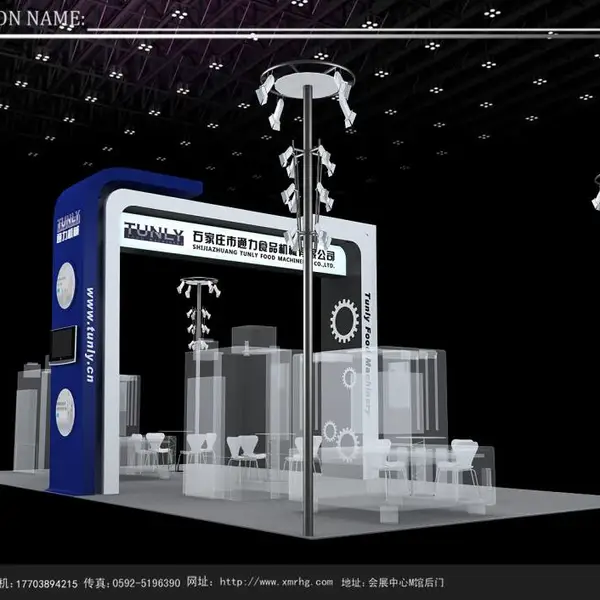Click the 石家庄市通力食品机械有限公司 banner text
Image resolution: width=600 pixels, height=600 pixels.
pos(263,244)
